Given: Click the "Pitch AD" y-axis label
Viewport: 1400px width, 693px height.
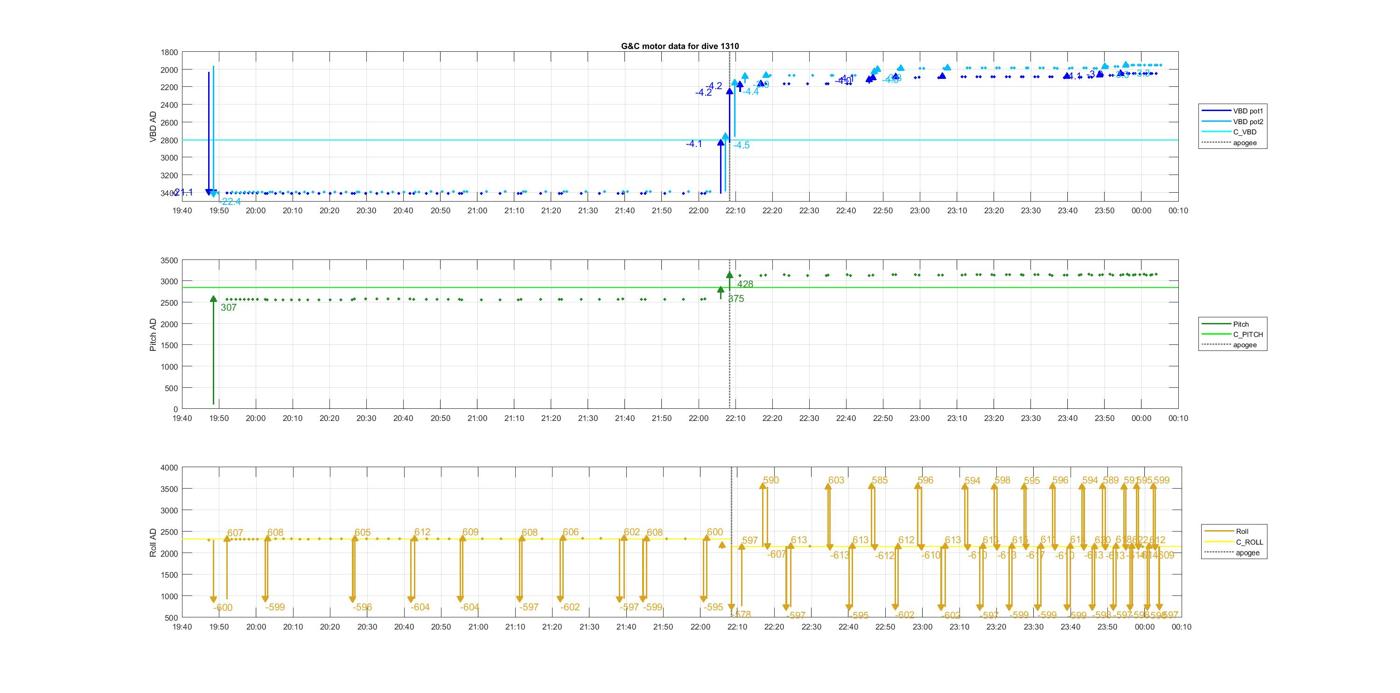Looking at the screenshot, I should (x=153, y=334).
